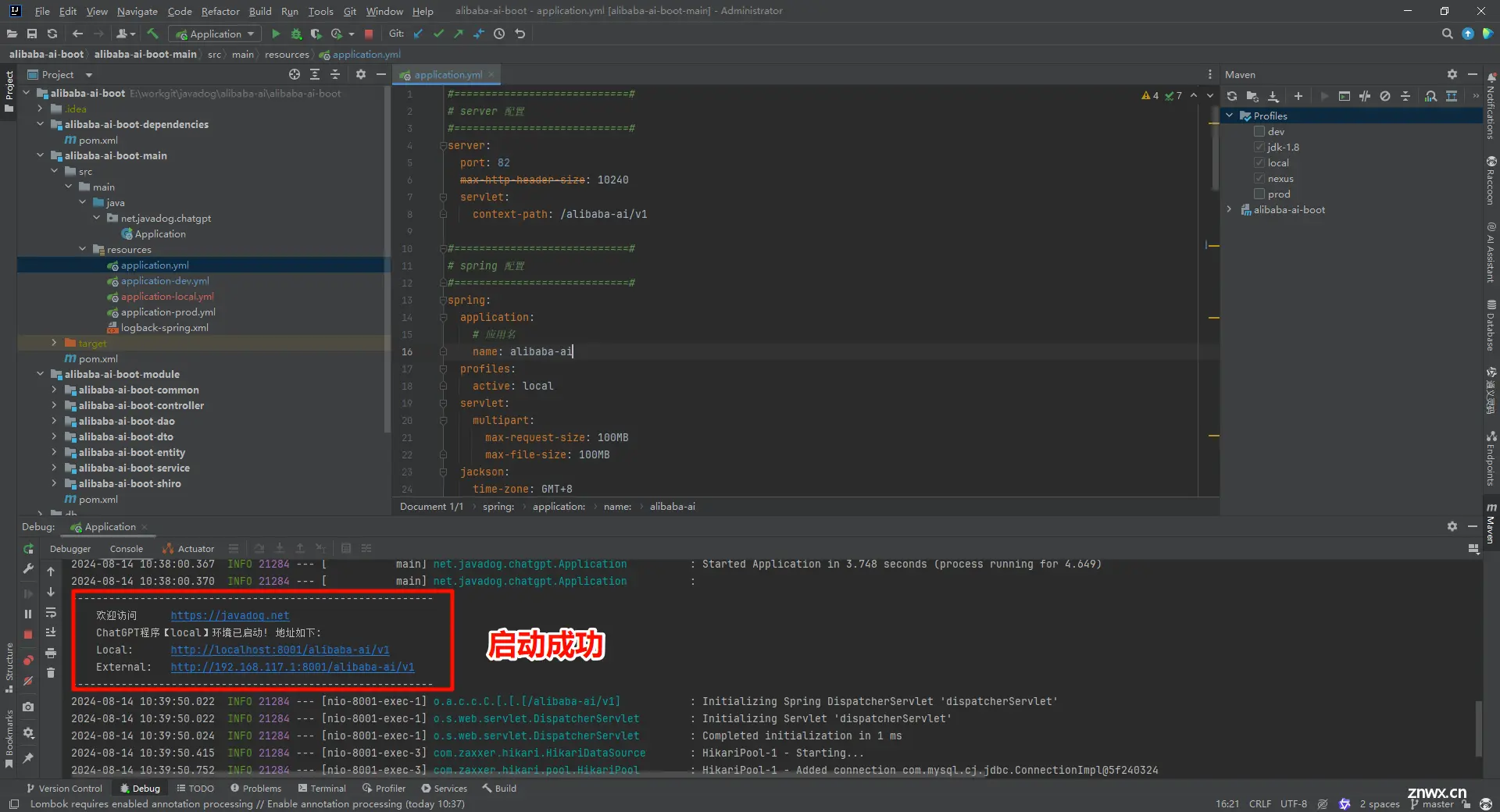Switch to the Actuator tab in Debug
This screenshot has width=1500, height=812.
(x=188, y=549)
